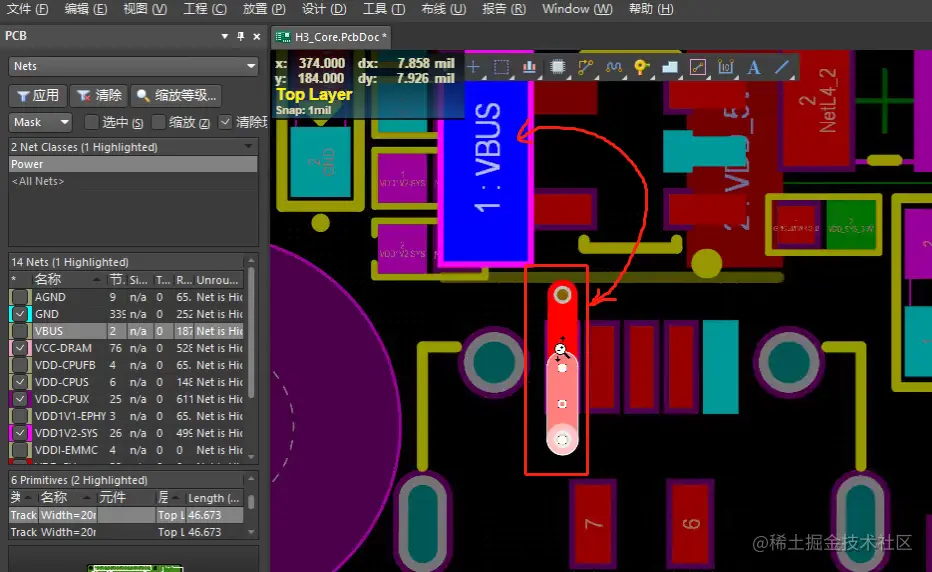Toggle VCC-DRAM net checkbox
The height and width of the screenshot is (572, 932).
pos(20,348)
